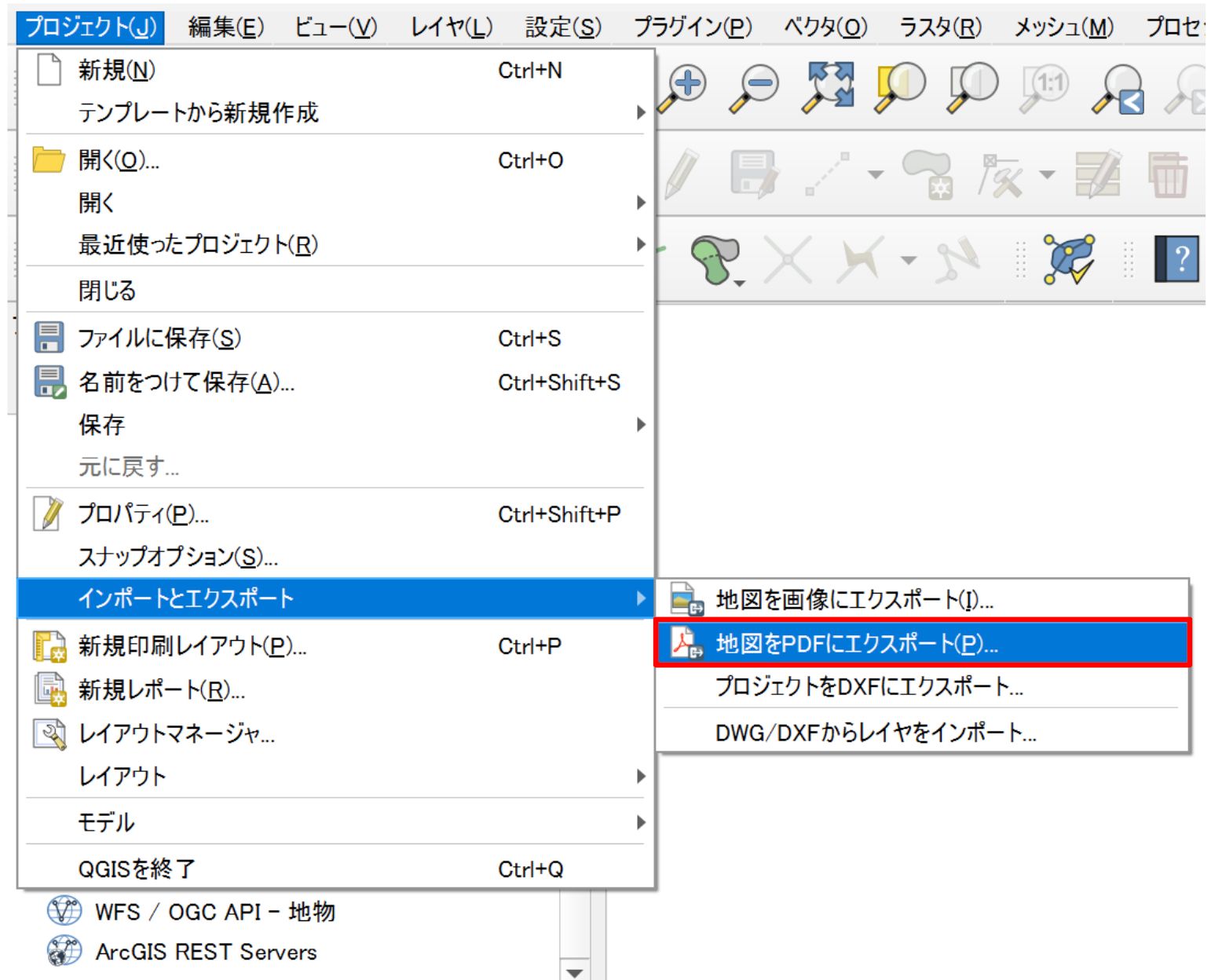Expand the テンプレートから新規作成 submenu arrow
The height and width of the screenshot is (980, 1211).
(641, 112)
